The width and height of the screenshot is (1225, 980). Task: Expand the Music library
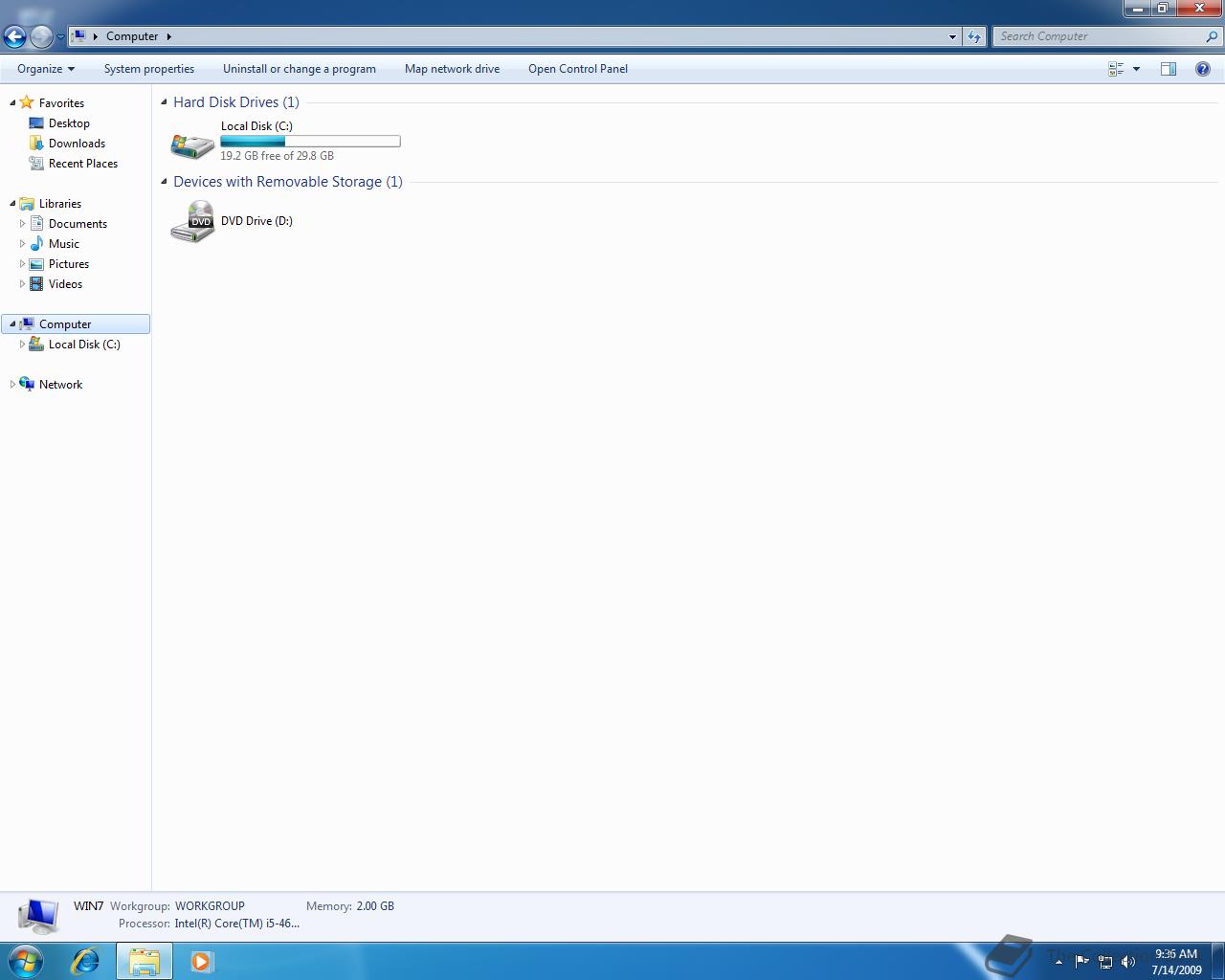(x=22, y=243)
